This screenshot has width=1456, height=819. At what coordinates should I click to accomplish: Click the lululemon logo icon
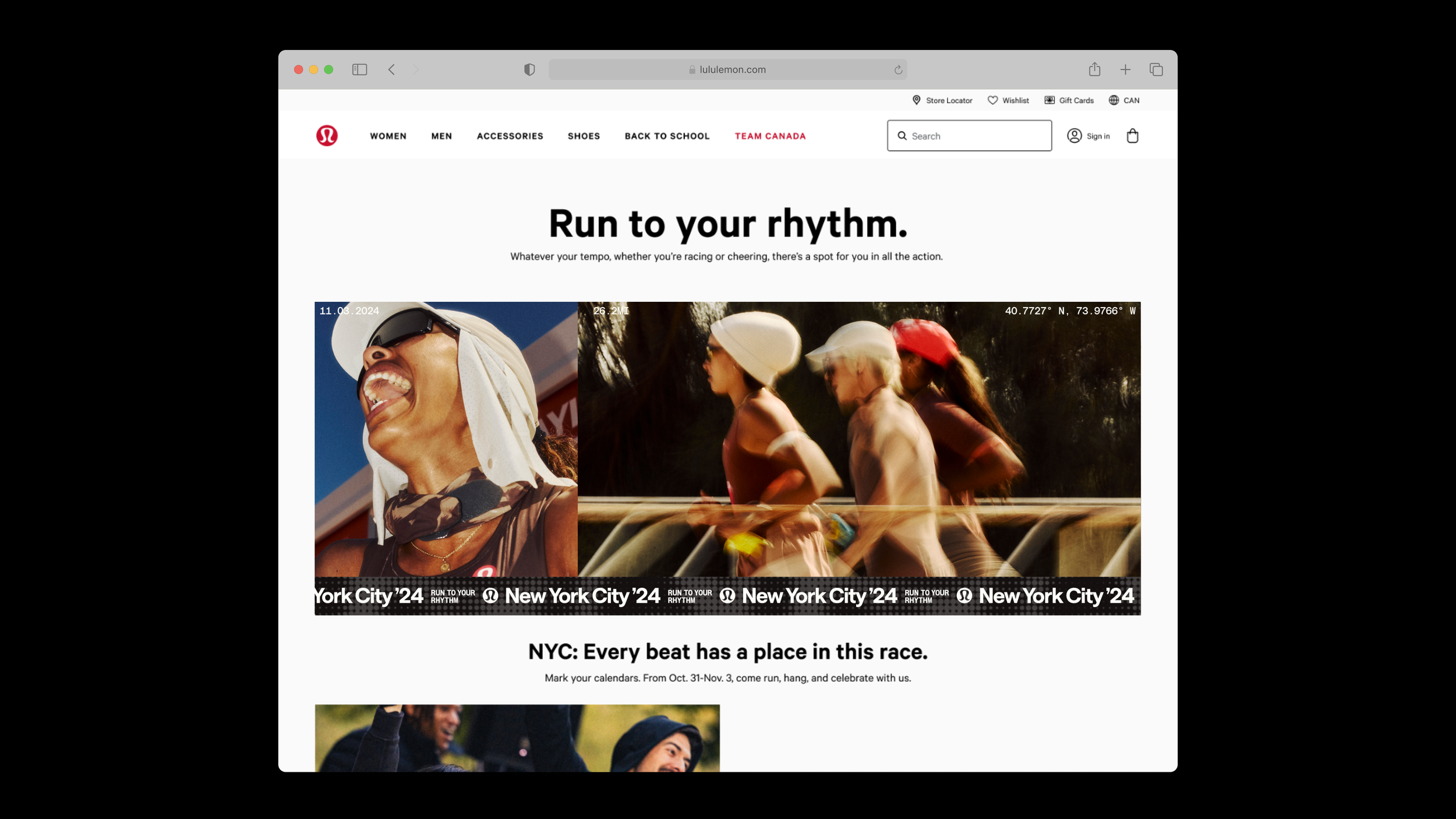click(327, 136)
